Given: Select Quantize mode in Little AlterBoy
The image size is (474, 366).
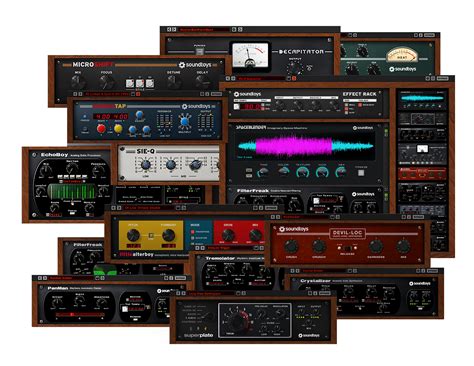Looking at the screenshot, I should pyautogui.click(x=193, y=238).
